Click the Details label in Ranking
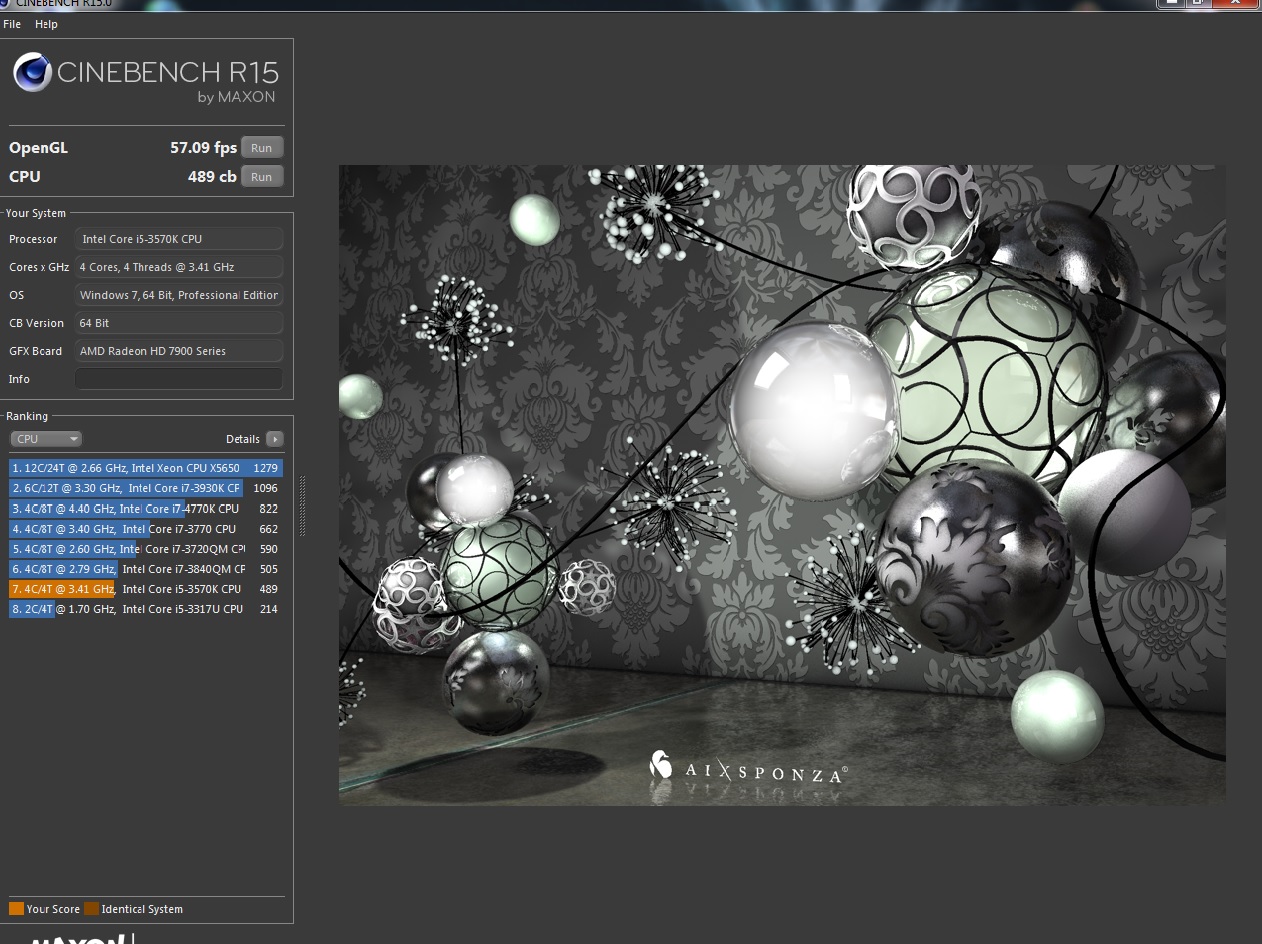Screen dimensions: 1262x944 (x=243, y=439)
